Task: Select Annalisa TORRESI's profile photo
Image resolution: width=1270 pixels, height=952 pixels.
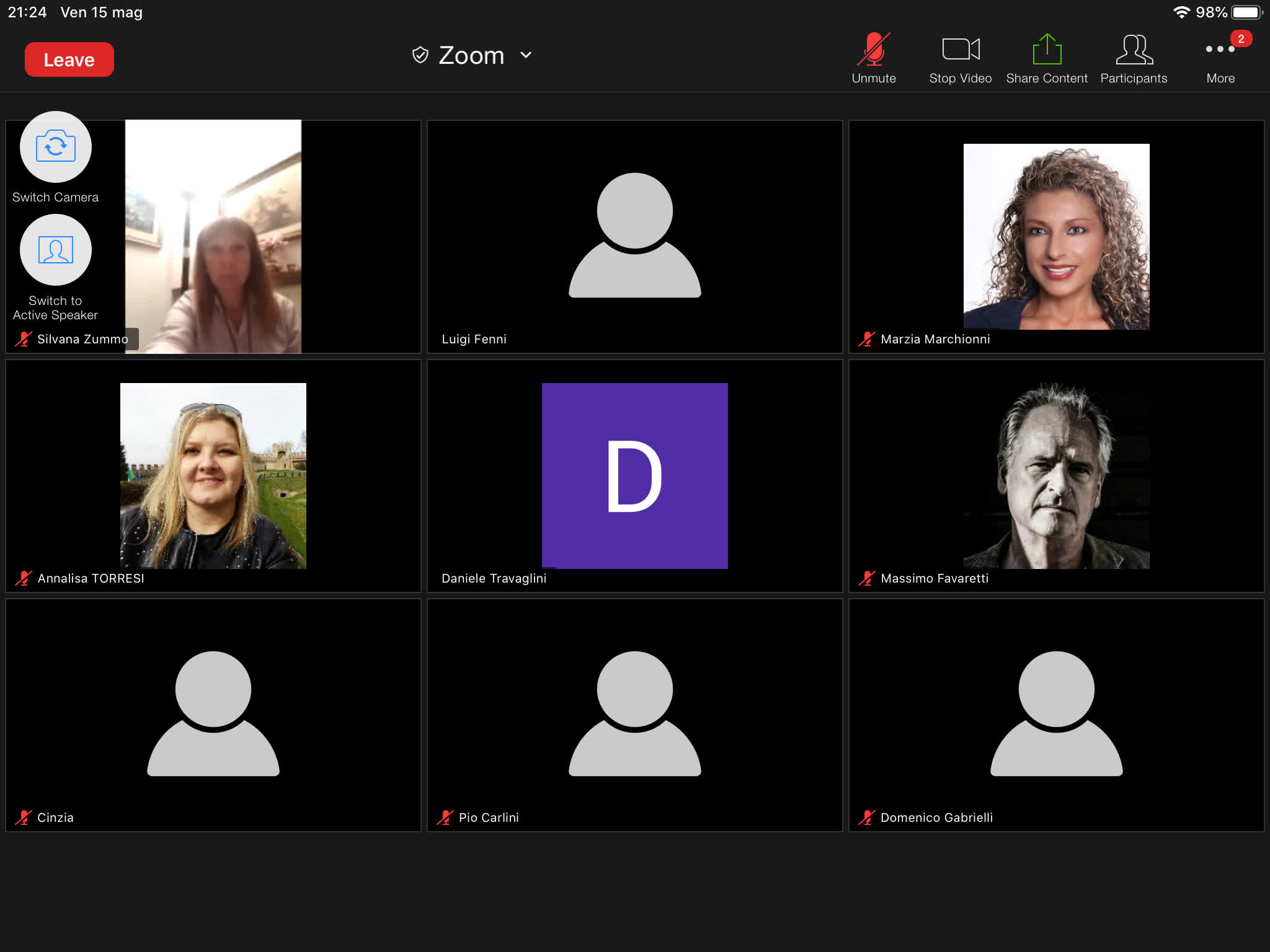Action: coord(213,475)
